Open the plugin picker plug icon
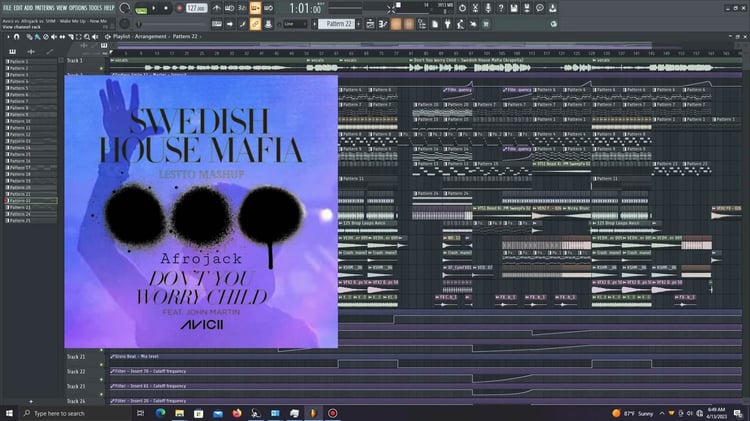This screenshot has width=750, height=421. coord(448,24)
